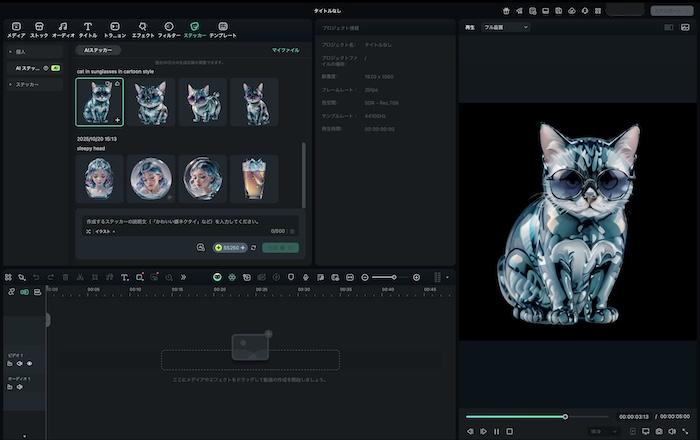Mute the オーディオ 1 track

[x=19, y=387]
